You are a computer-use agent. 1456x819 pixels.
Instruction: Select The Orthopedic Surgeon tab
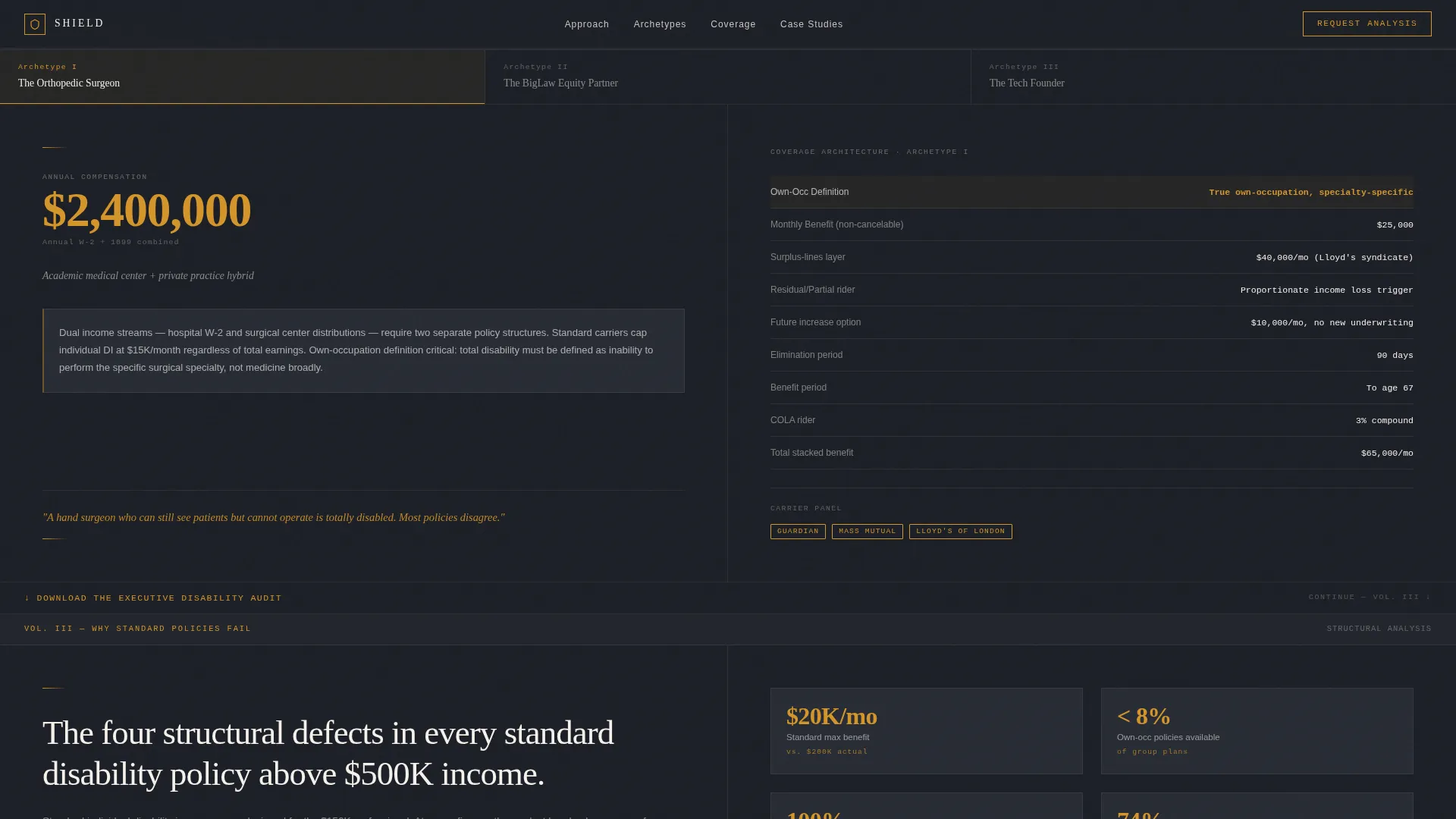pos(242,77)
